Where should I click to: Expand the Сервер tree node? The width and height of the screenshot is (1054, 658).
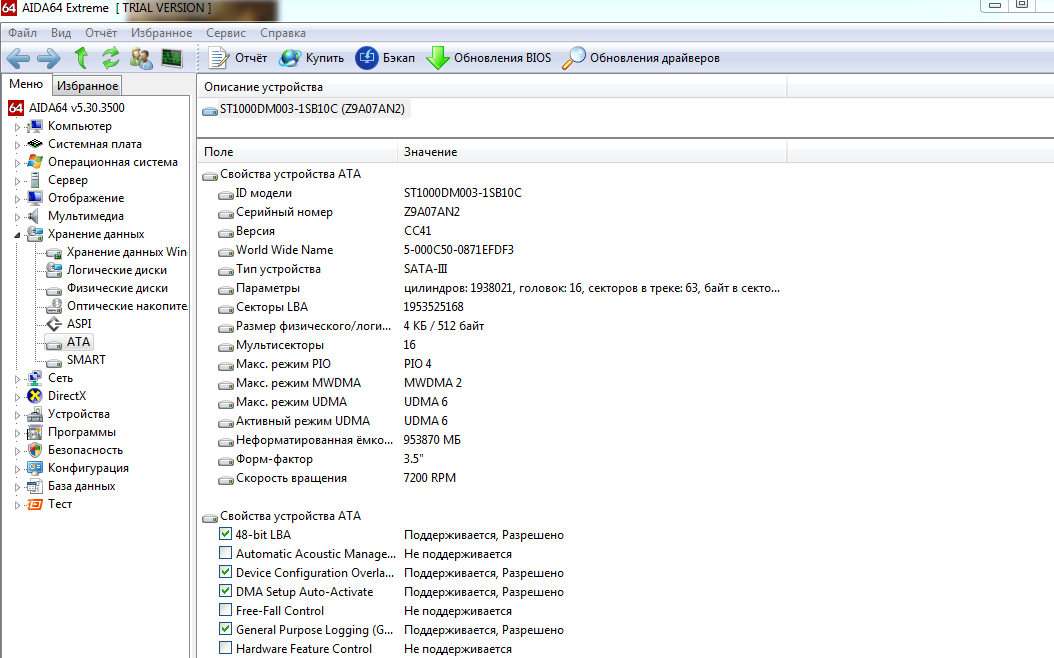click(17, 181)
